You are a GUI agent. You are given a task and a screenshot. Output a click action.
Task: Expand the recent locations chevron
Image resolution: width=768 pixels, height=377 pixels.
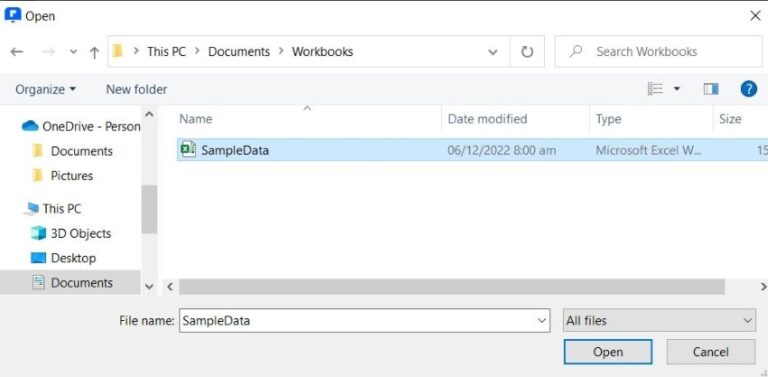pyautogui.click(x=73, y=52)
